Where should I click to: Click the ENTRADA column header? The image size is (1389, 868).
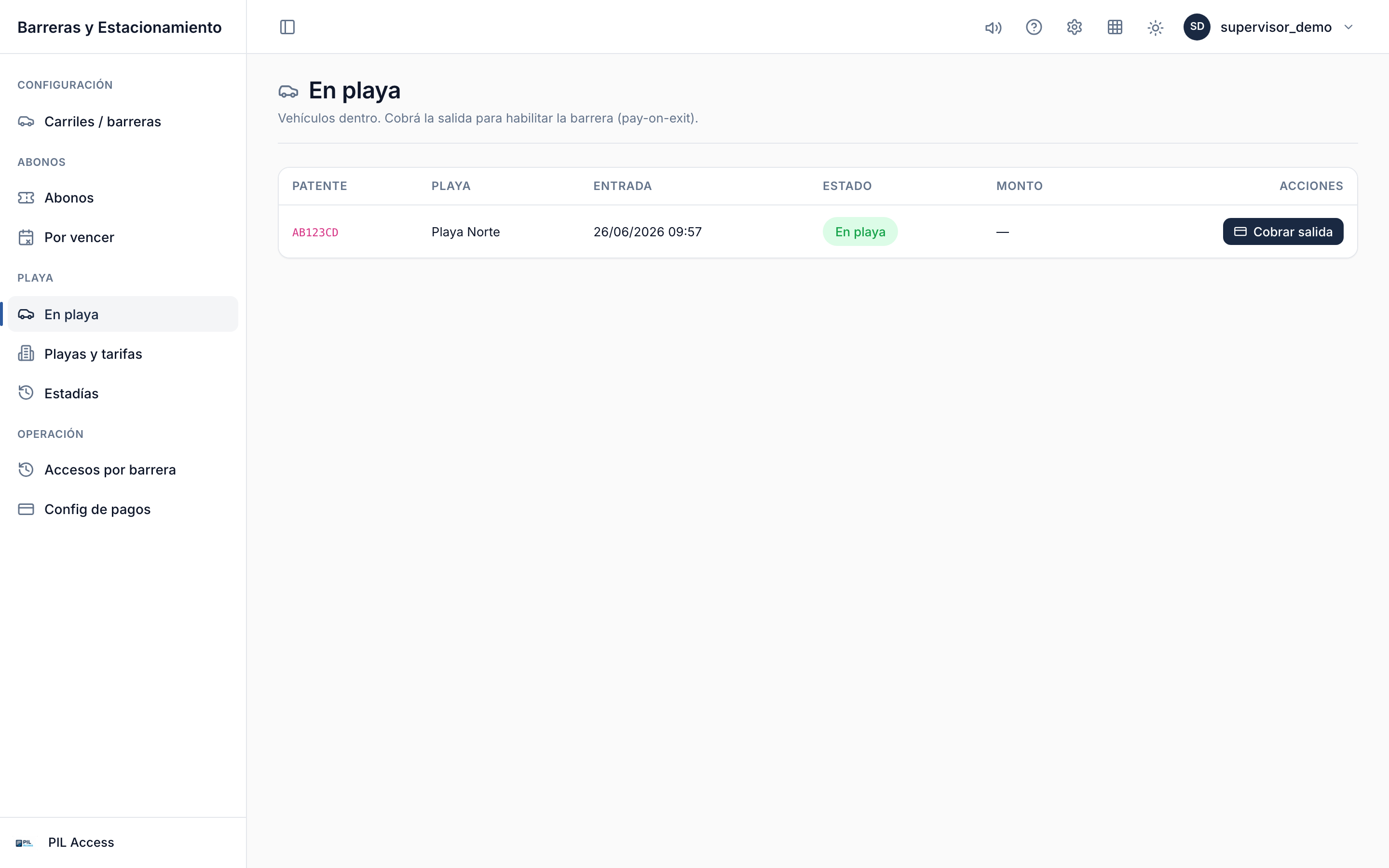point(623,186)
